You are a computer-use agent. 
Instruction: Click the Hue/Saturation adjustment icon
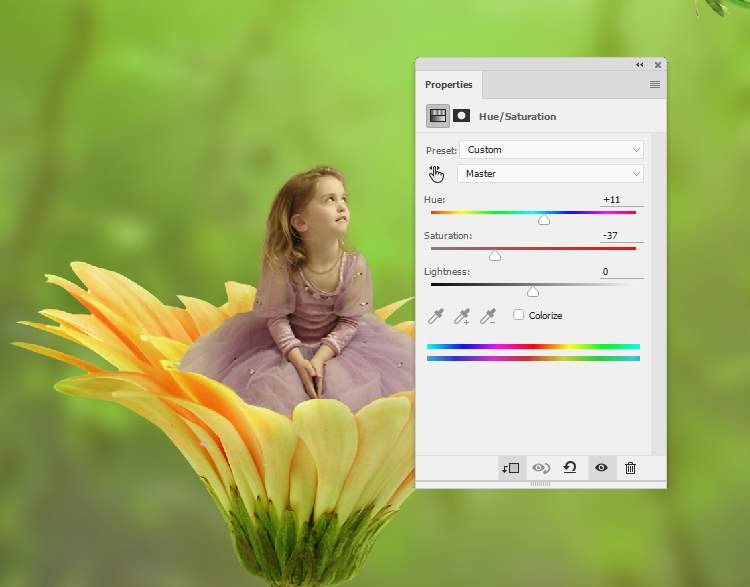(438, 116)
